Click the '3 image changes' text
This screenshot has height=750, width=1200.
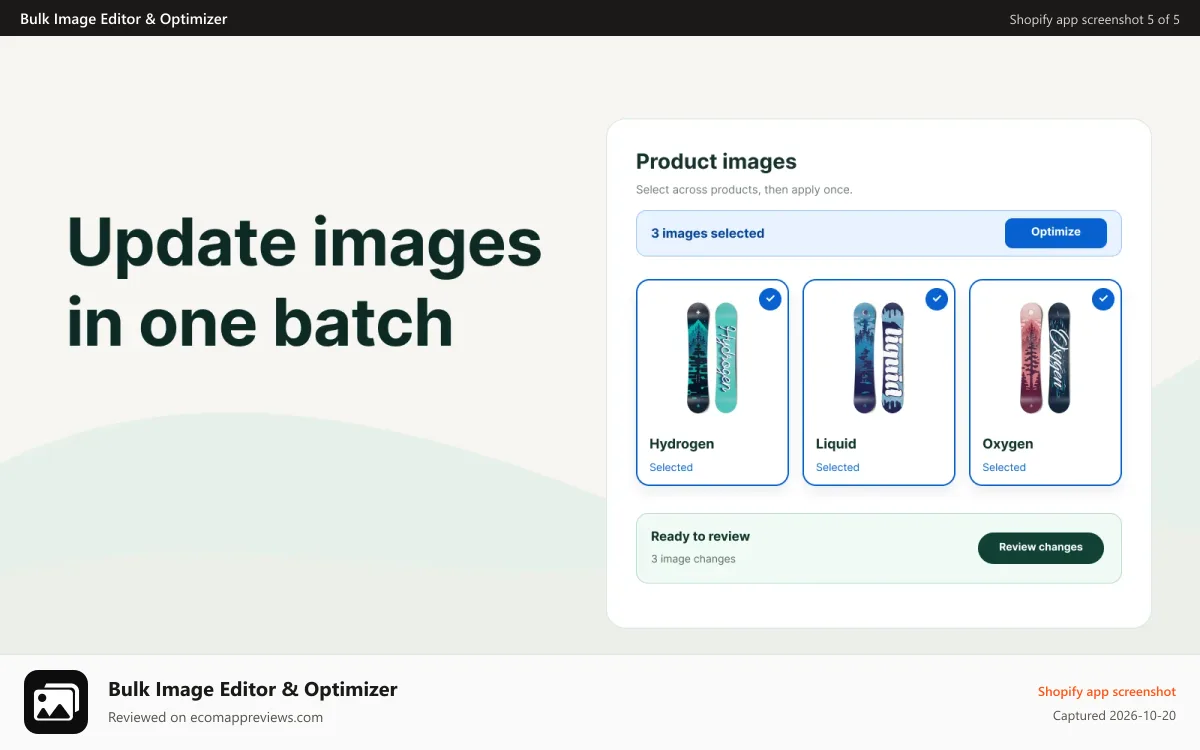tap(693, 559)
